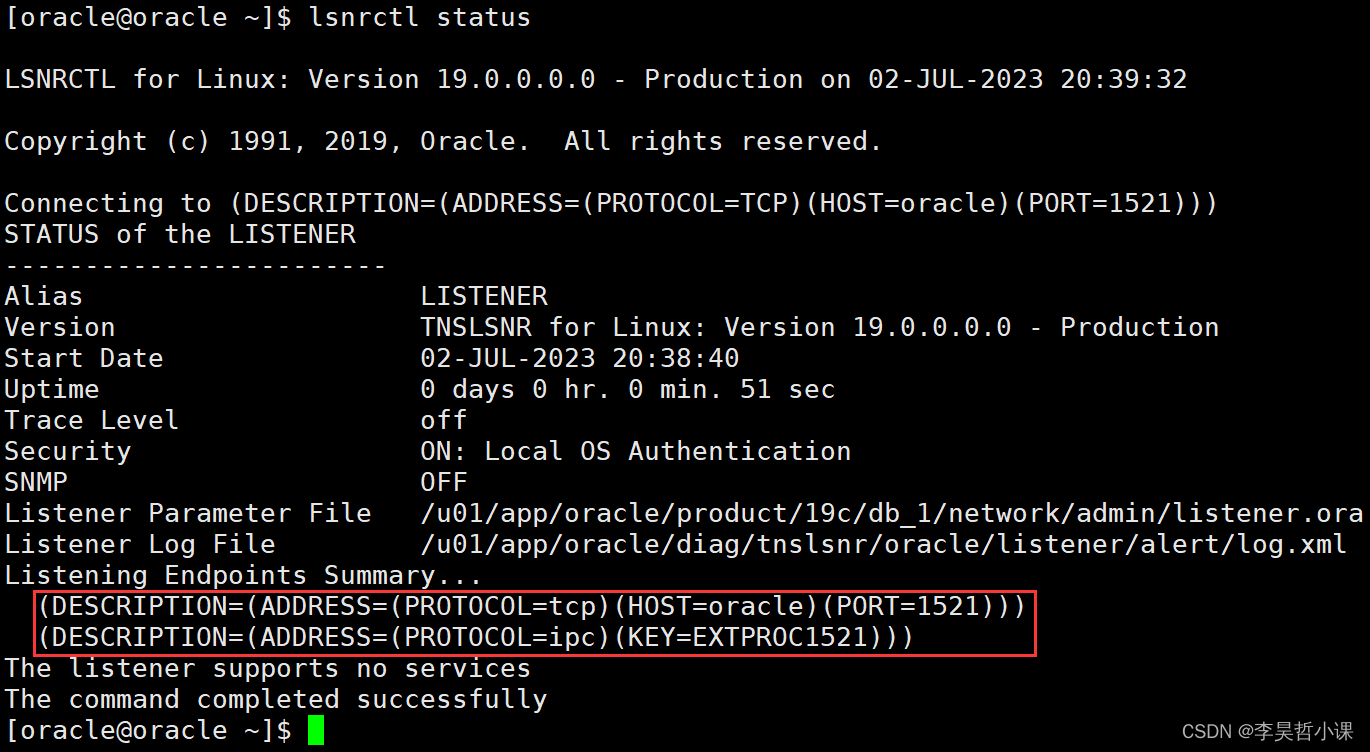1370x752 pixels.
Task: Click the 'Listener Log File' label
Action: (x=140, y=545)
